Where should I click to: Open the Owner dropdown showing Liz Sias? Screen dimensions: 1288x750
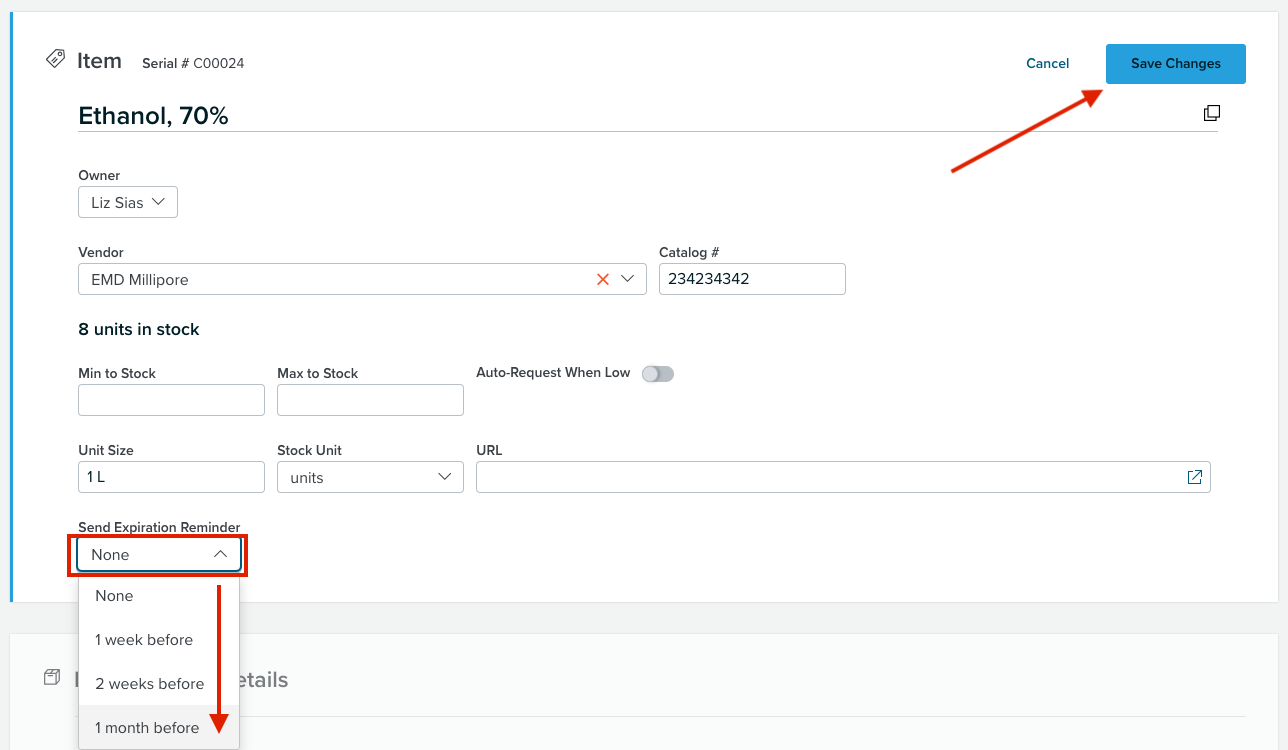tap(128, 202)
